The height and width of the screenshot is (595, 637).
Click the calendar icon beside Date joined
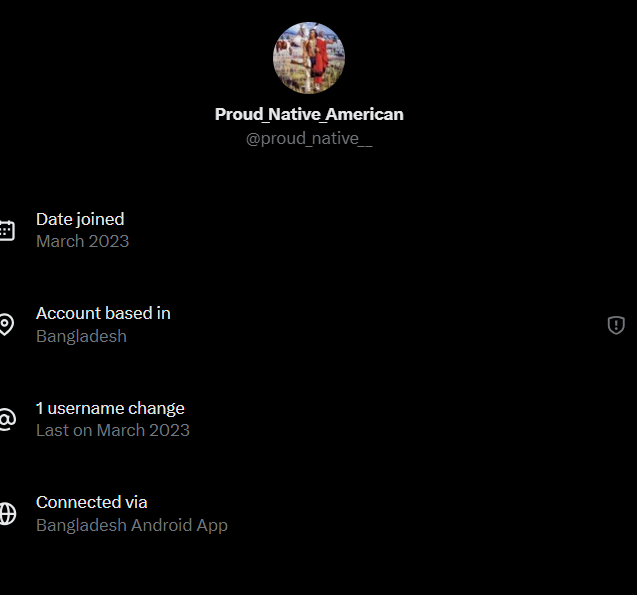pos(7,230)
